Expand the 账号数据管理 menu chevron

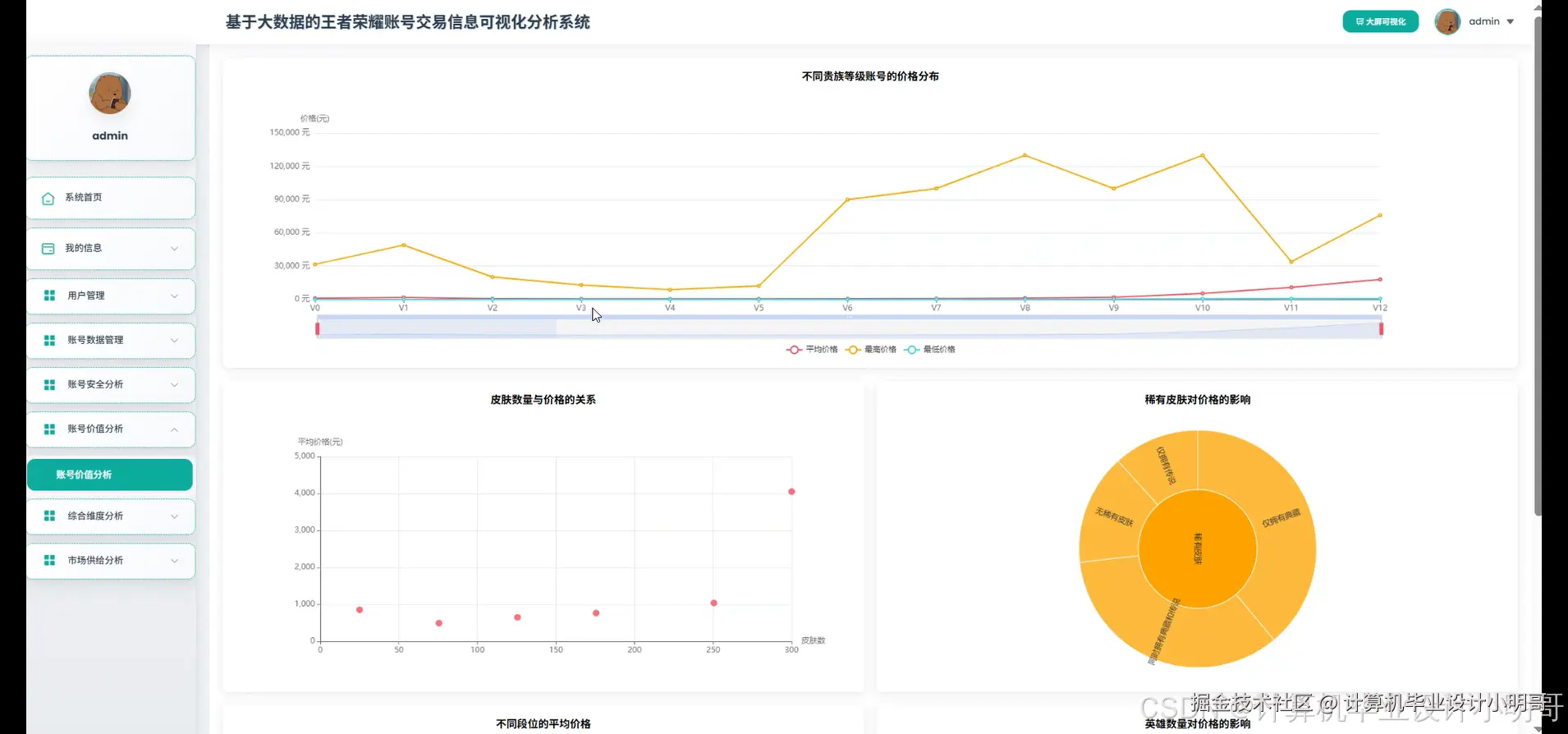point(174,340)
